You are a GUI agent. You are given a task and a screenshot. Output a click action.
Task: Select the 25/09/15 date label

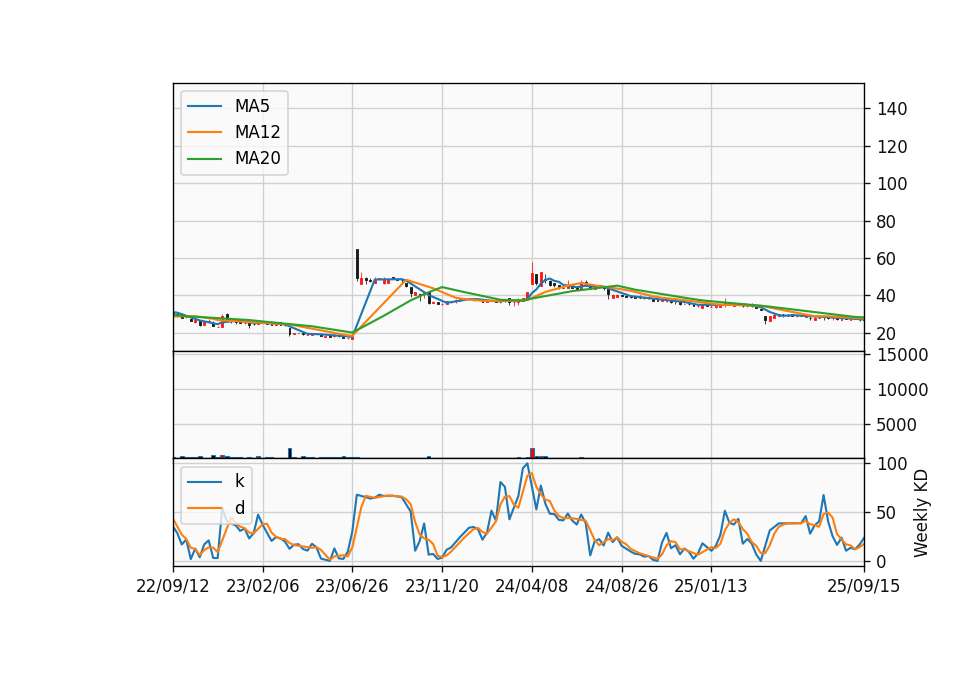pos(864,586)
